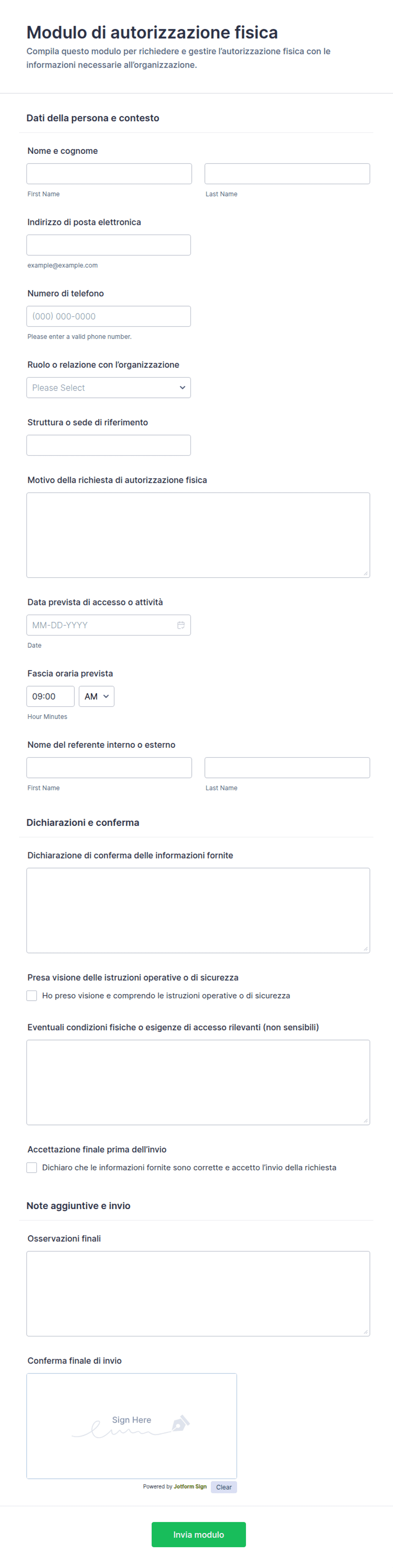Click the Sign Here signature pad
Image resolution: width=393 pixels, height=1568 pixels.
tap(131, 1426)
